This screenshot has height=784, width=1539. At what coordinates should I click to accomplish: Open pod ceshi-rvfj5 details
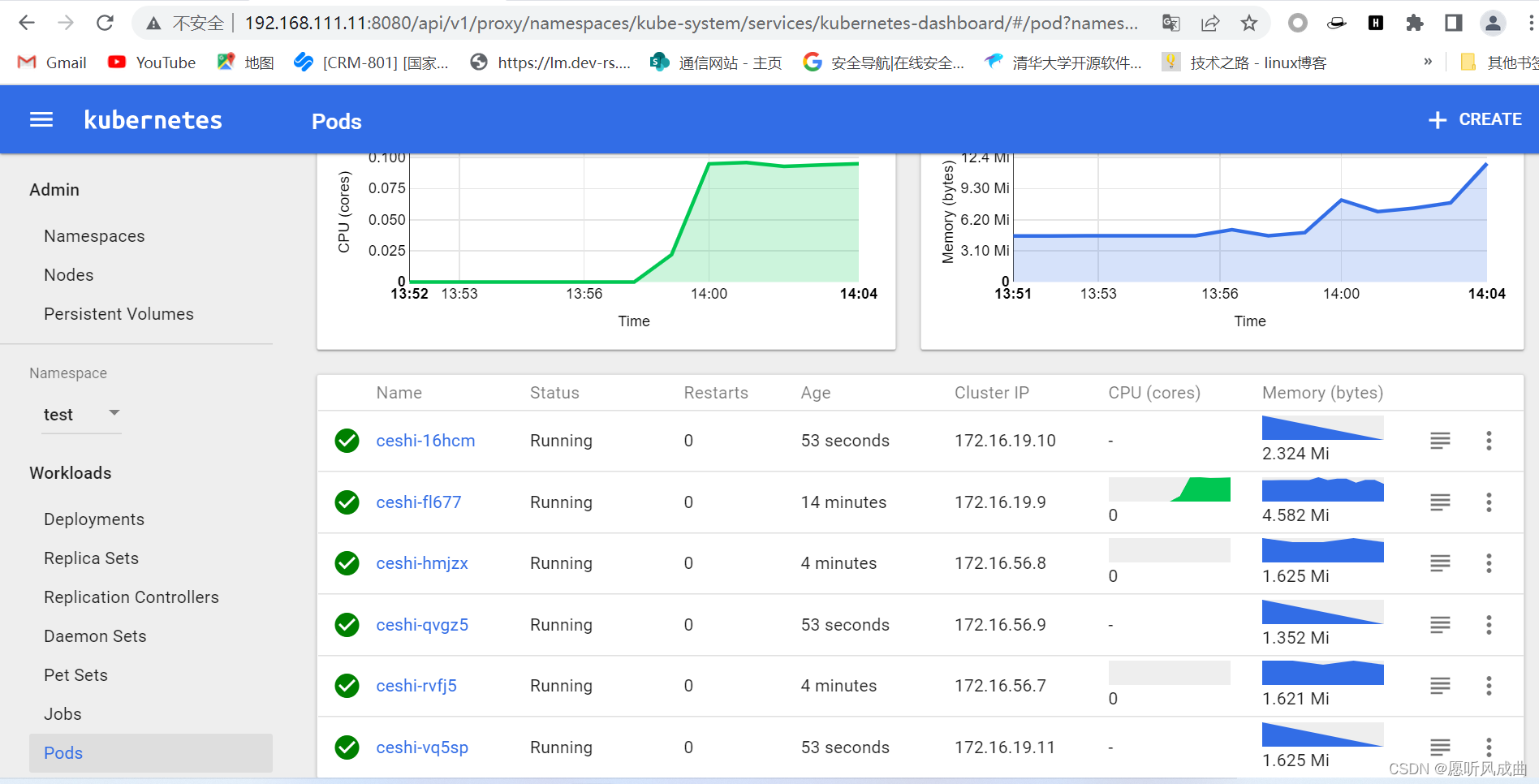416,686
